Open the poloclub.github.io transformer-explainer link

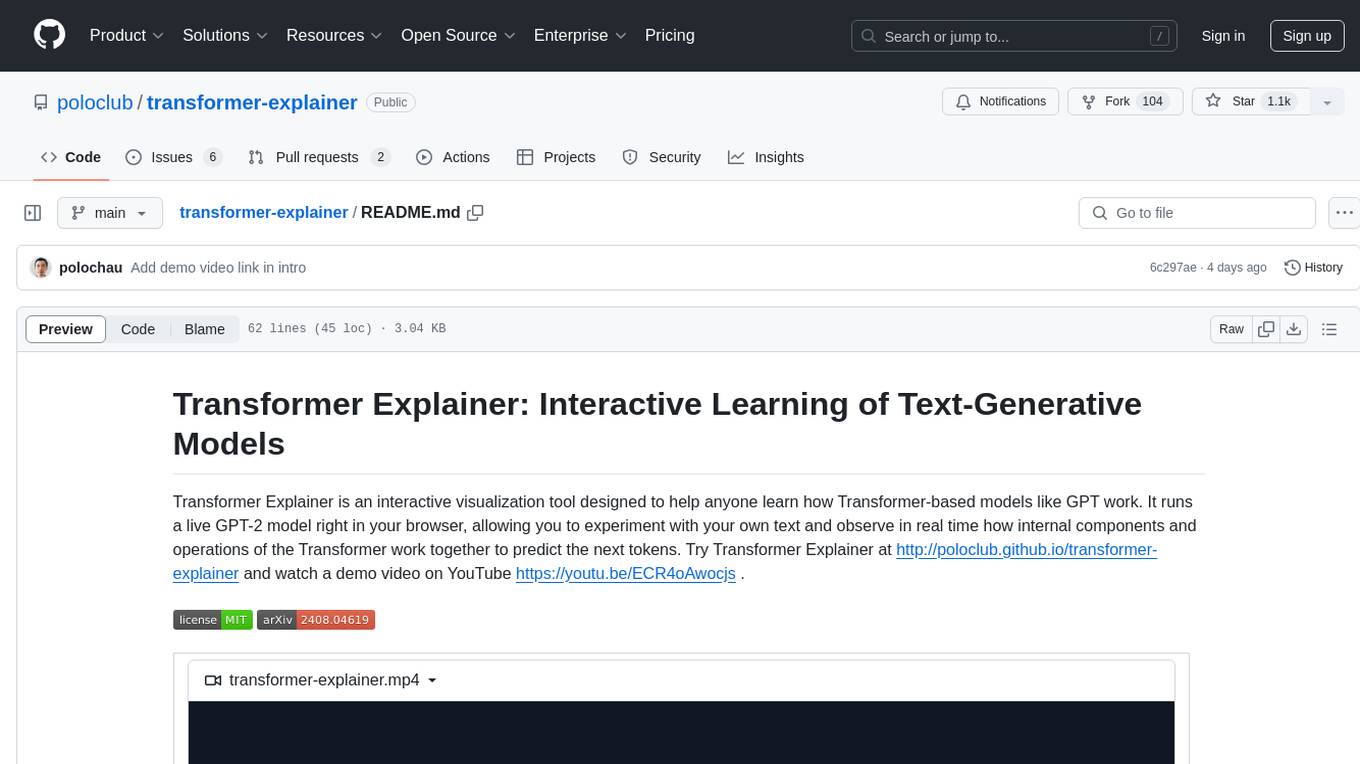[1026, 550]
